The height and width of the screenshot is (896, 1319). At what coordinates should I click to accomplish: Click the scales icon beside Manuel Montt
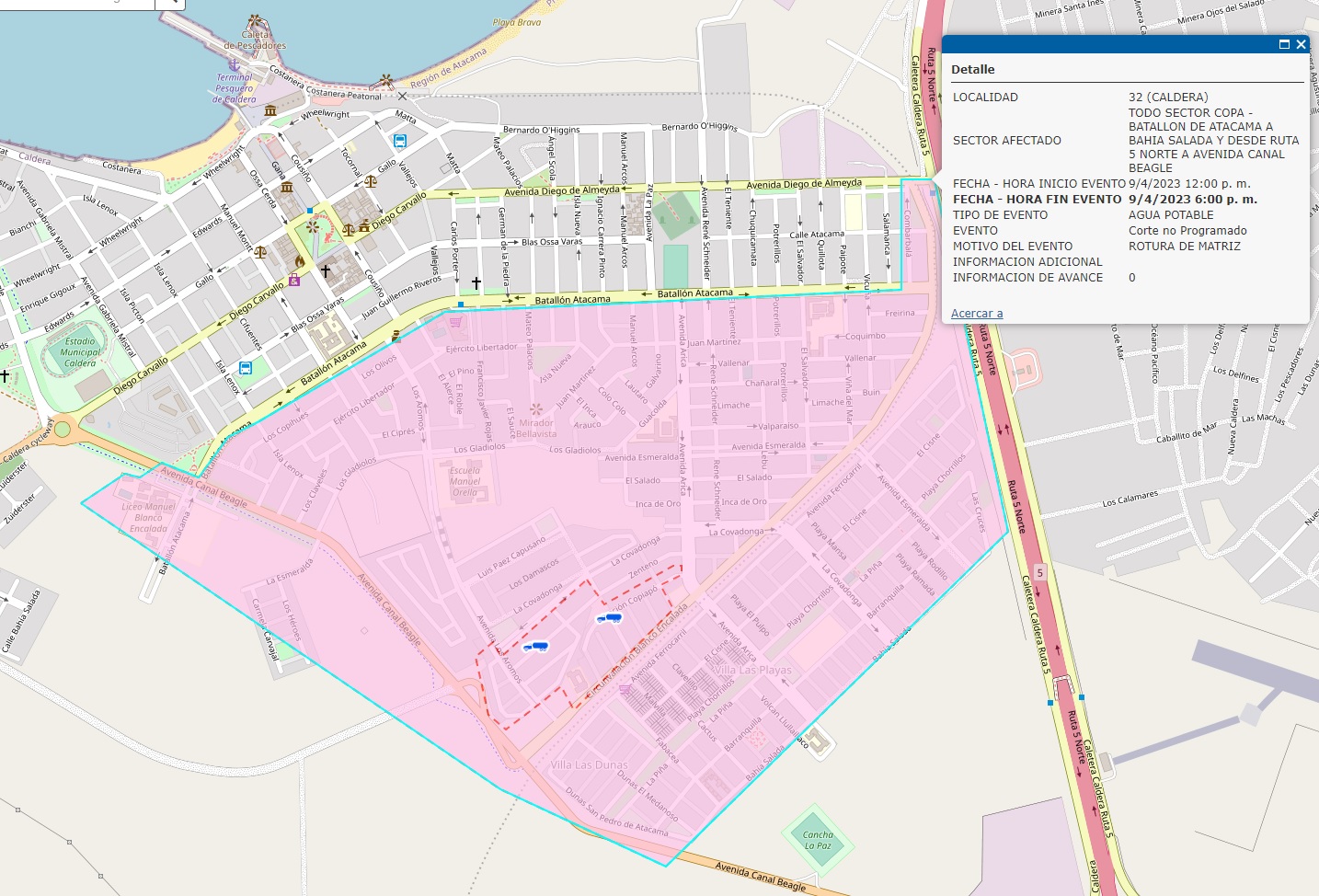260,251
